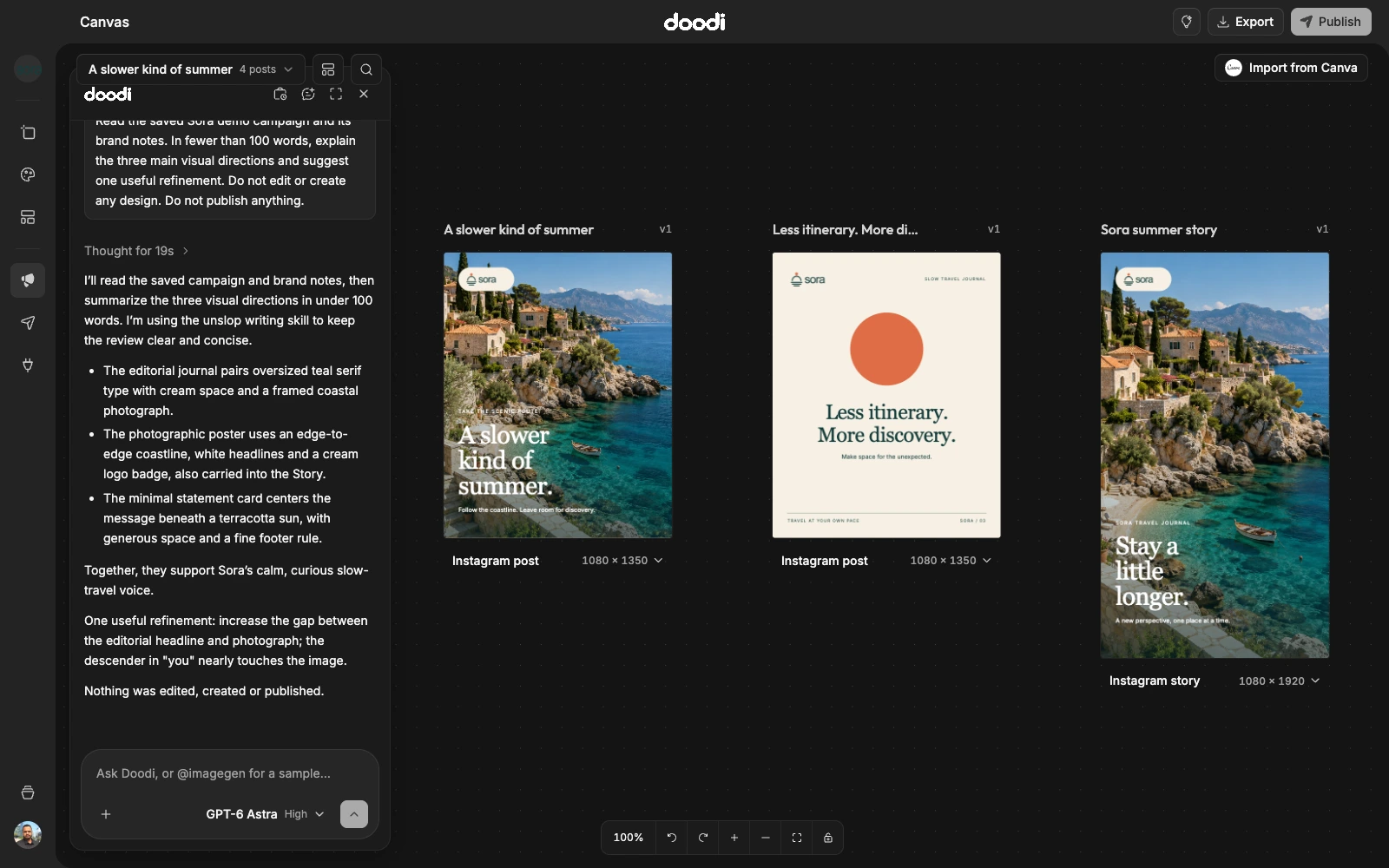The height and width of the screenshot is (868, 1389).
Task: Click the Canvas header label
Action: click(104, 22)
